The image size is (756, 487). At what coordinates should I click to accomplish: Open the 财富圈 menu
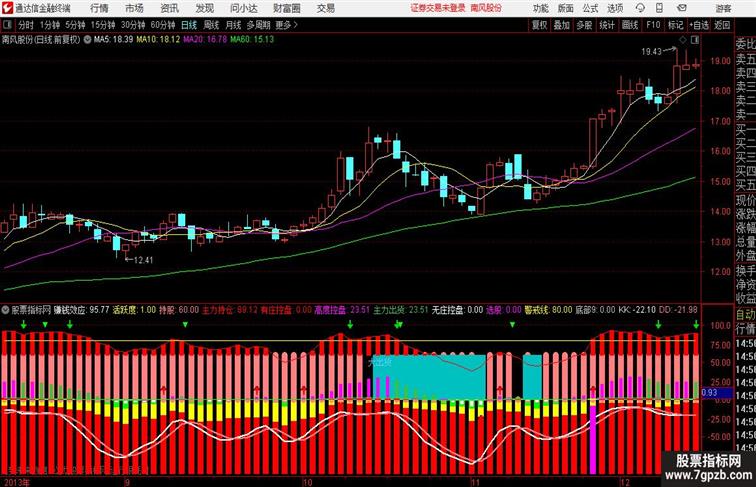[287, 8]
